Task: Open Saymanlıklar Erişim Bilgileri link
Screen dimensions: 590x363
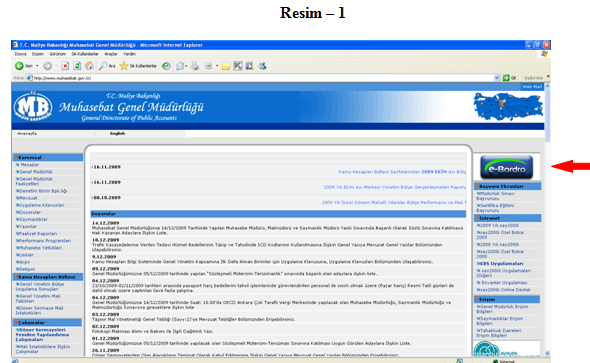Action: coord(500,321)
